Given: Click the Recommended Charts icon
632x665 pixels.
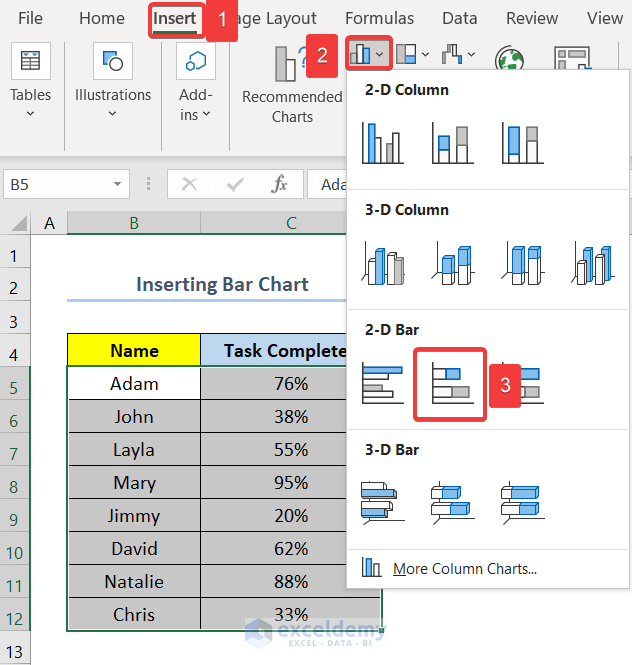Looking at the screenshot, I should click(x=292, y=64).
